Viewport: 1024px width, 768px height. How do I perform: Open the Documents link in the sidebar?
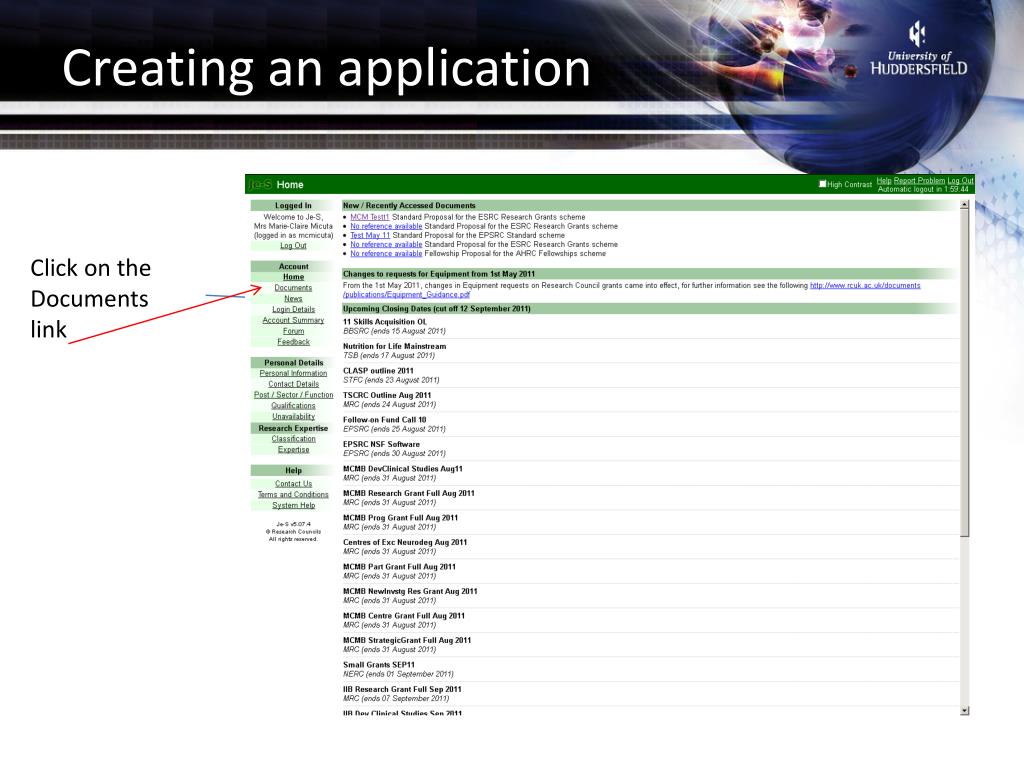pos(293,288)
